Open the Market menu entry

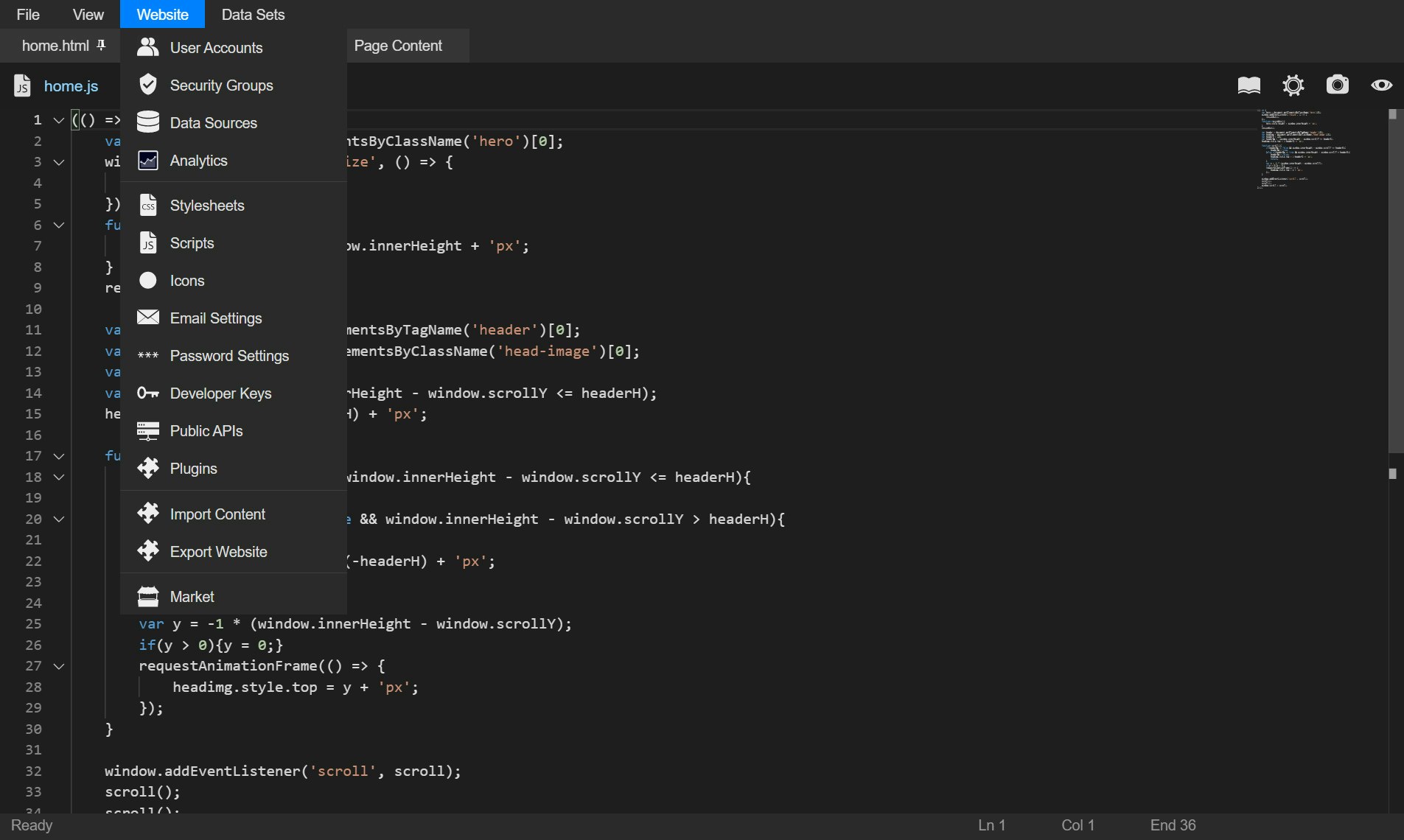[x=234, y=596]
